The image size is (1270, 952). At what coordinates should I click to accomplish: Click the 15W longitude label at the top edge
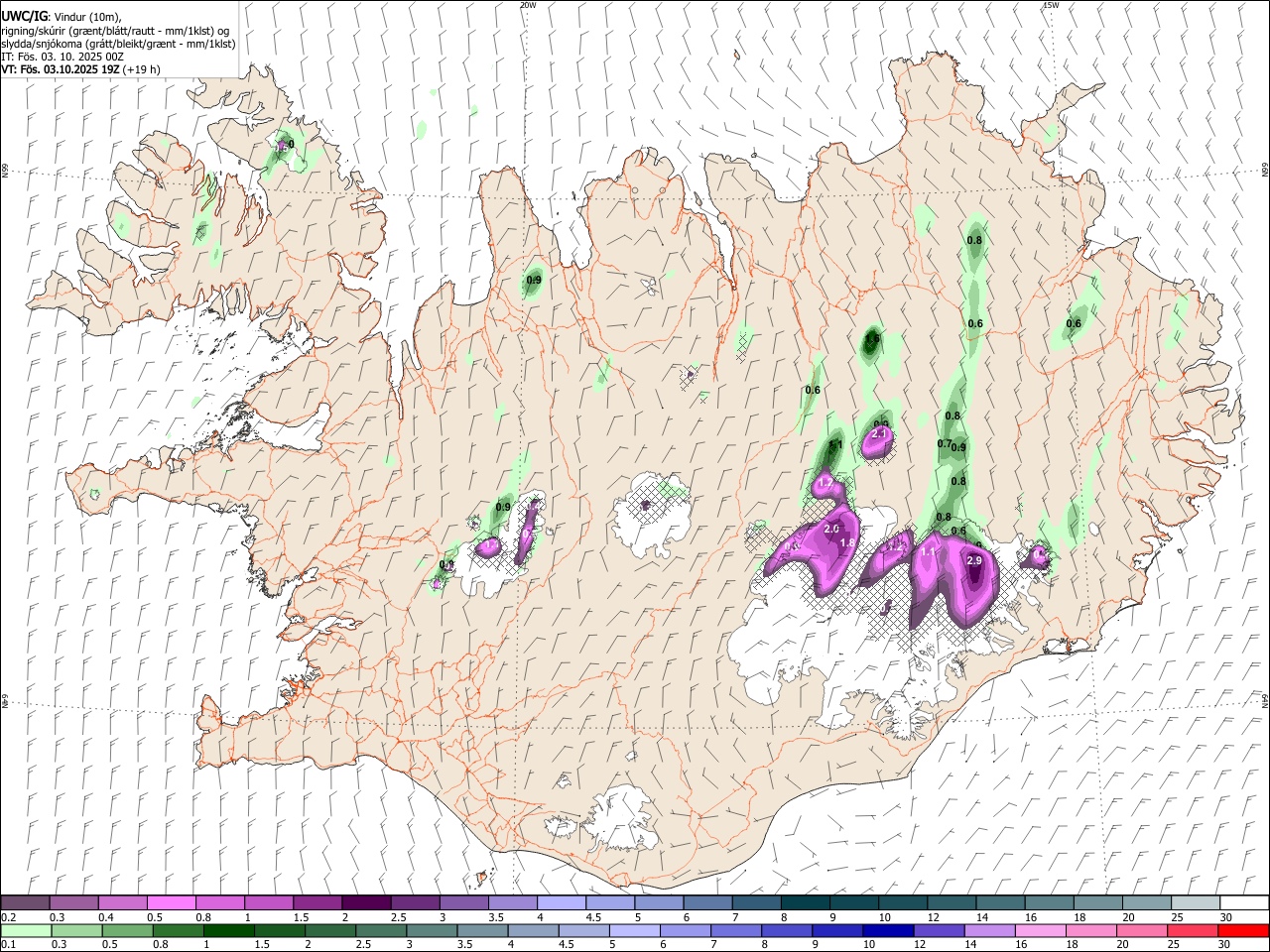click(x=1051, y=5)
